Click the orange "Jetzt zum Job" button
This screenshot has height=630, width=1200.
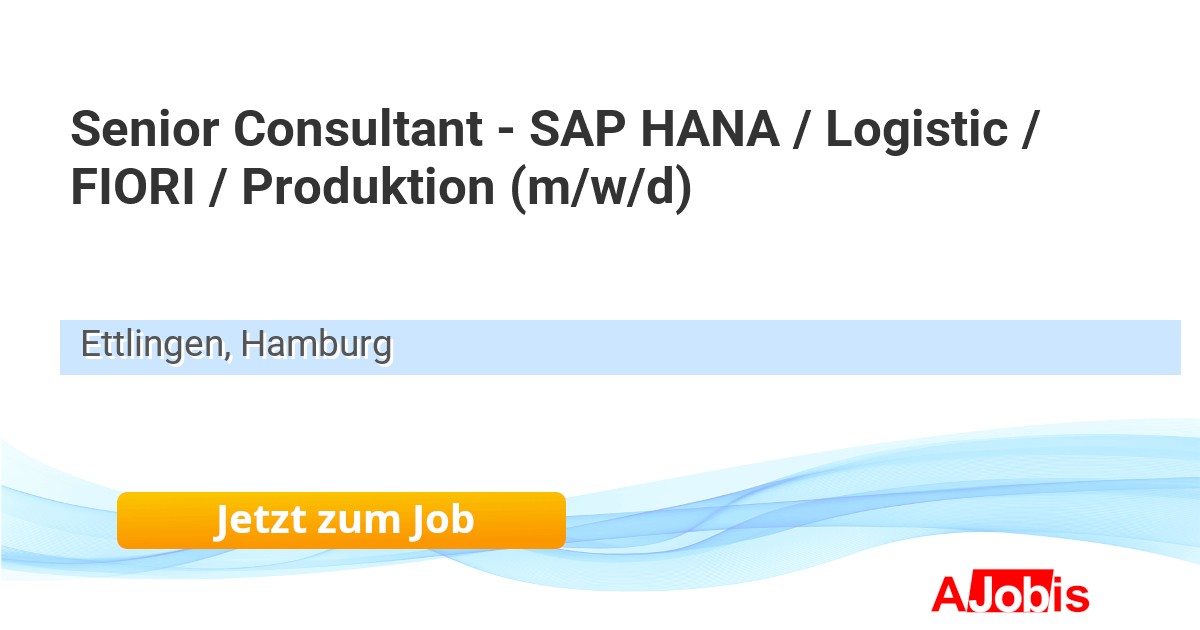pos(341,520)
